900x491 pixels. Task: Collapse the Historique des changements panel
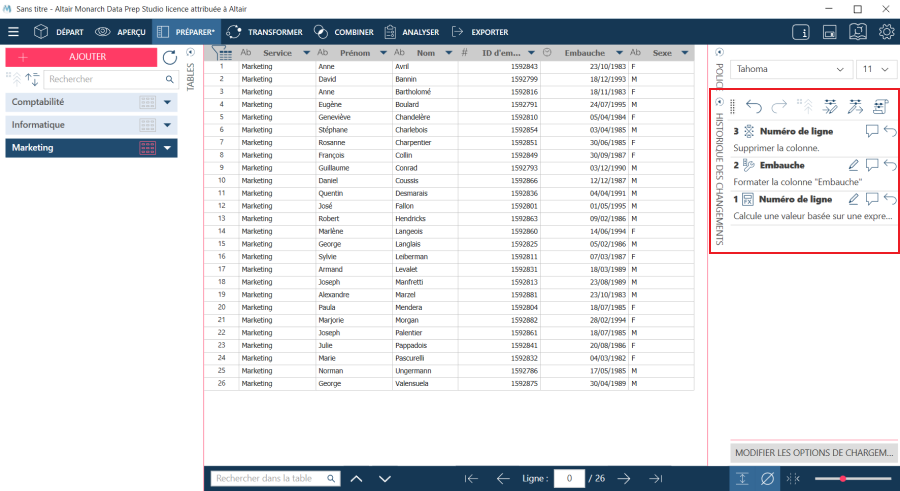tap(719, 102)
